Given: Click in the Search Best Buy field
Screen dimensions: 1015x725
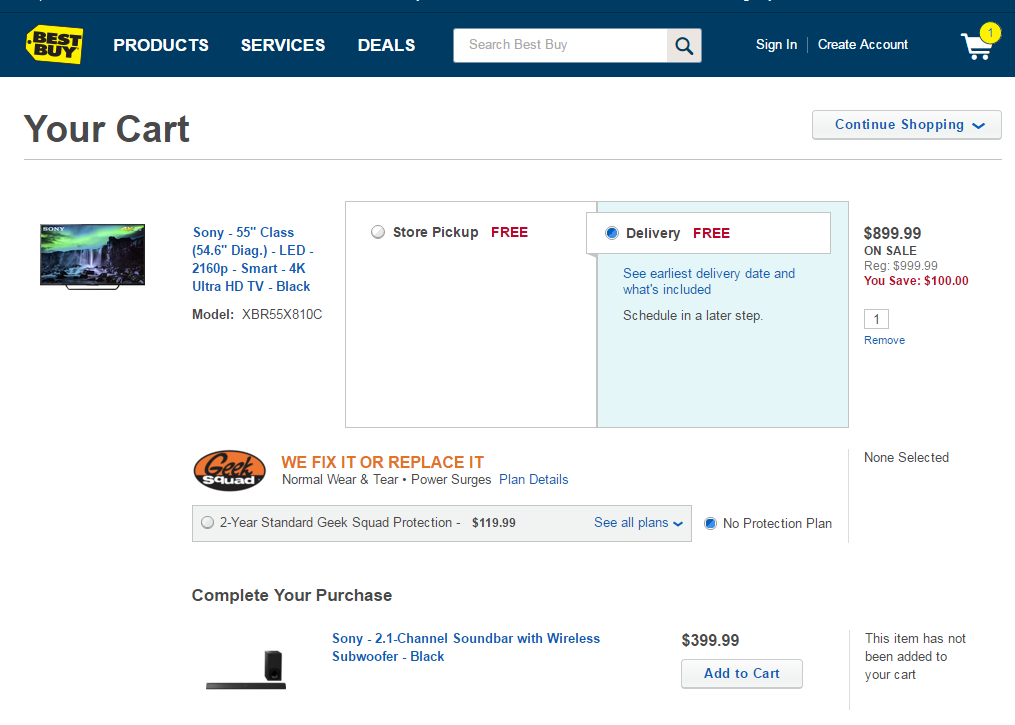Looking at the screenshot, I should pos(560,45).
